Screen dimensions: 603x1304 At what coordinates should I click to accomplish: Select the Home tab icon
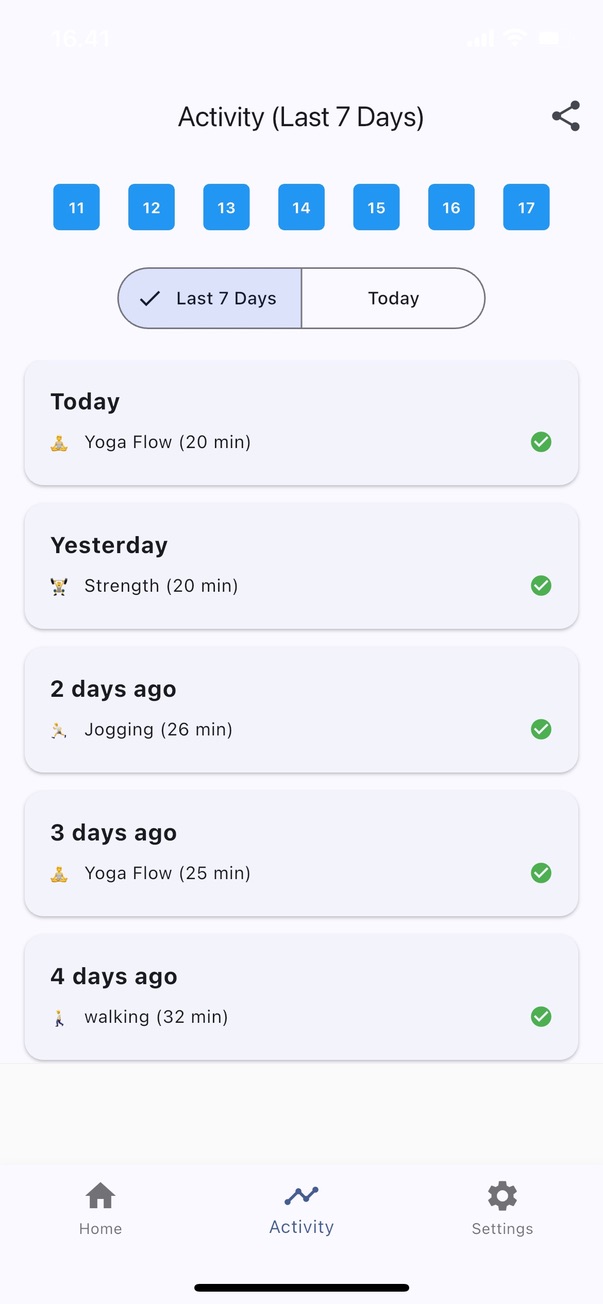click(100, 1194)
